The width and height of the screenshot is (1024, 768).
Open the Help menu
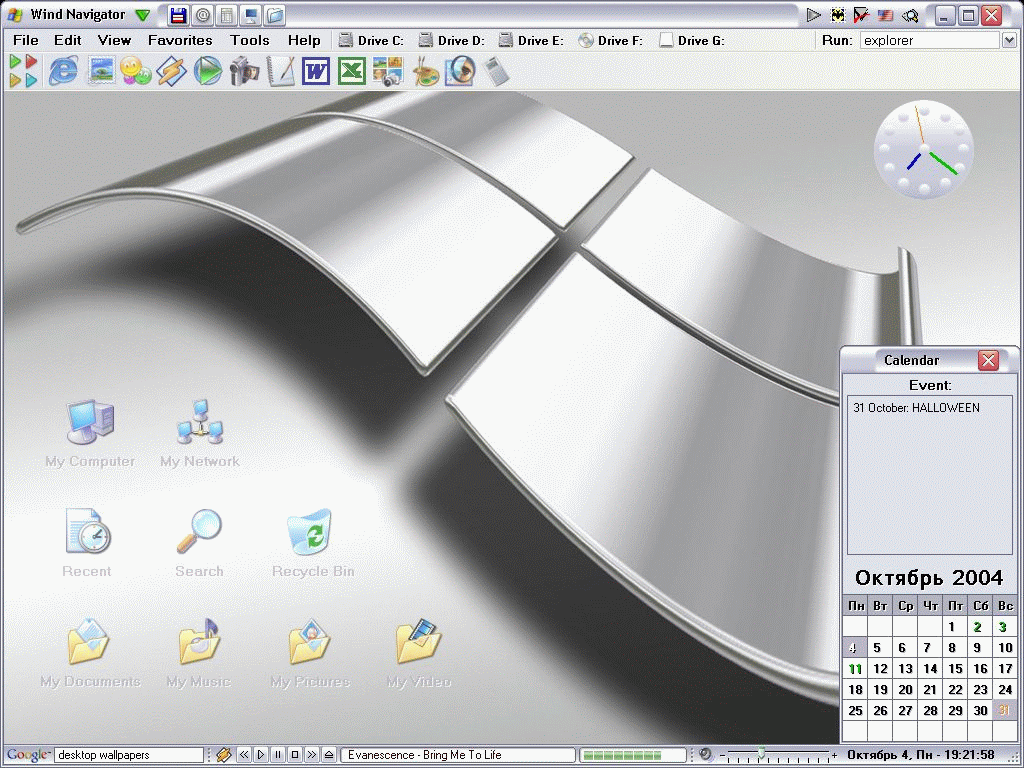[304, 40]
